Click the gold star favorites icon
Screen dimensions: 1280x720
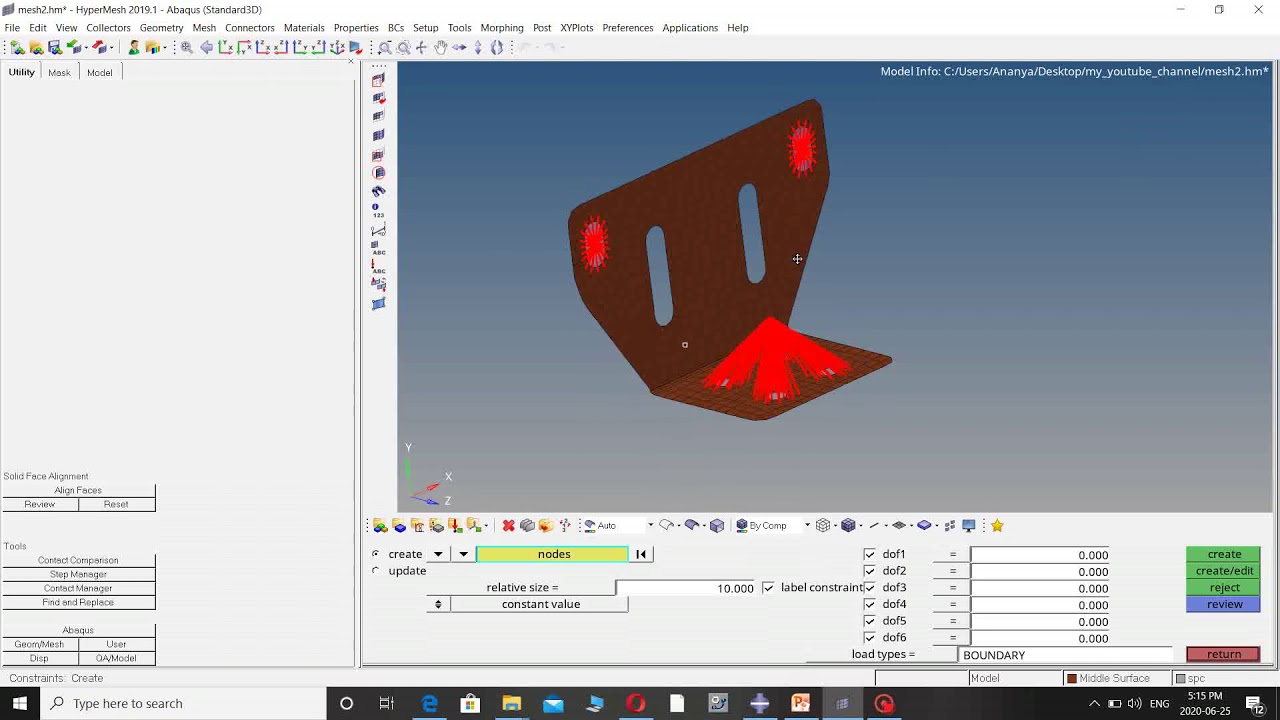(997, 525)
